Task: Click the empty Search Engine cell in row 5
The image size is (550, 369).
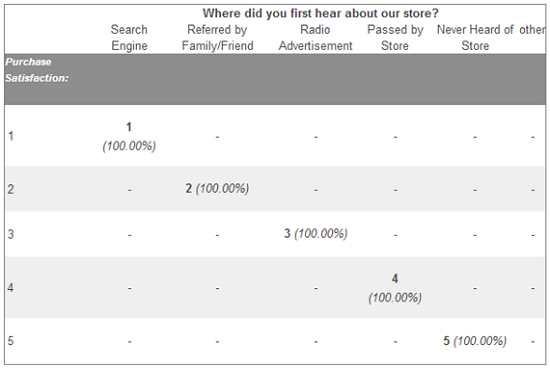Action: [x=129, y=342]
